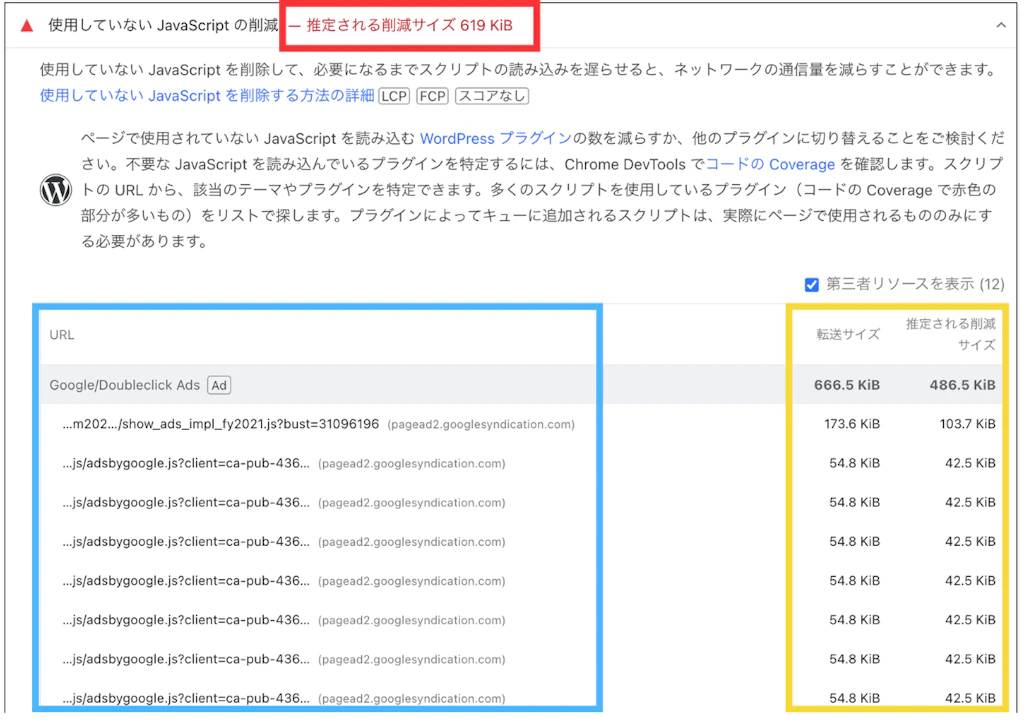
Task: Click the WordPress logo icon
Action: pos(56,190)
